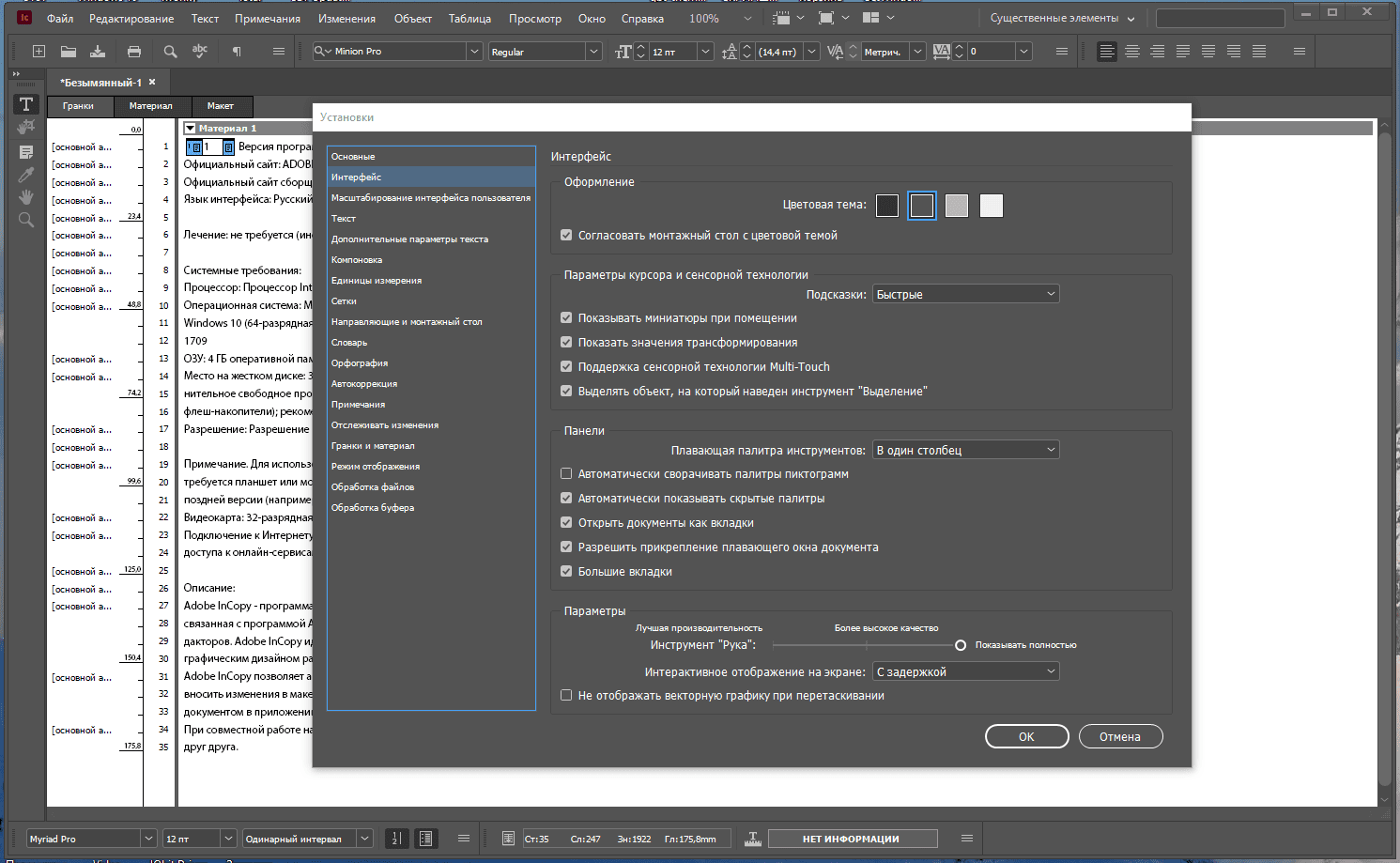Click the НЕТ ИНФОРМАЦИИ button

tap(852, 839)
